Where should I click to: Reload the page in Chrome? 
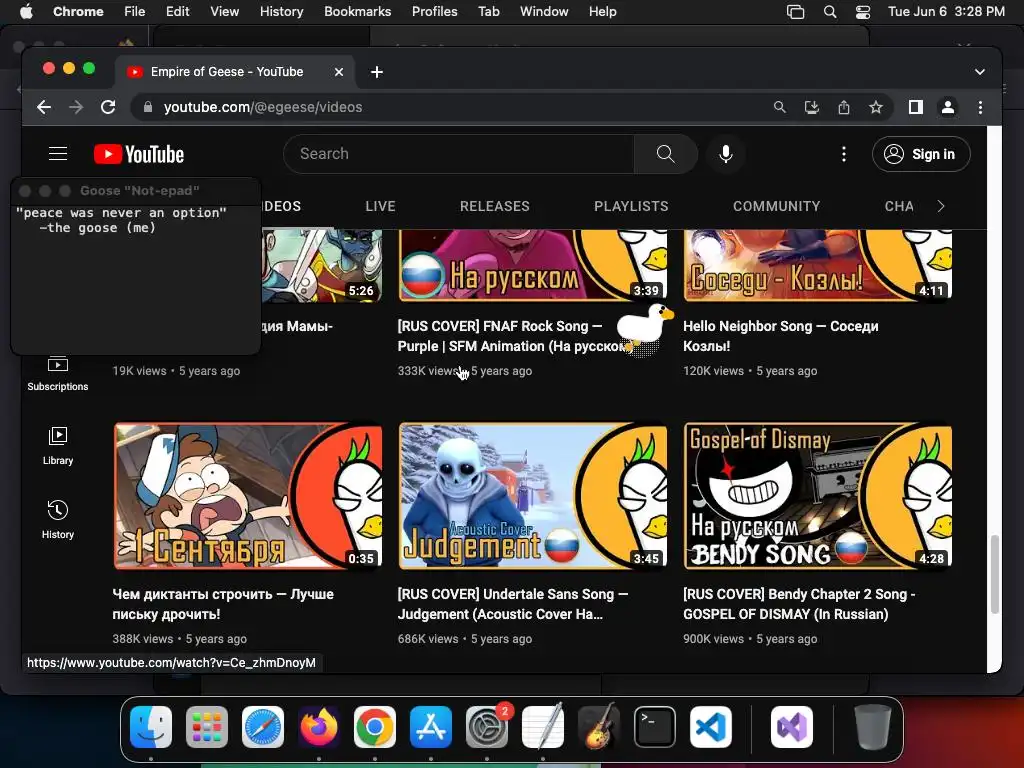(108, 107)
